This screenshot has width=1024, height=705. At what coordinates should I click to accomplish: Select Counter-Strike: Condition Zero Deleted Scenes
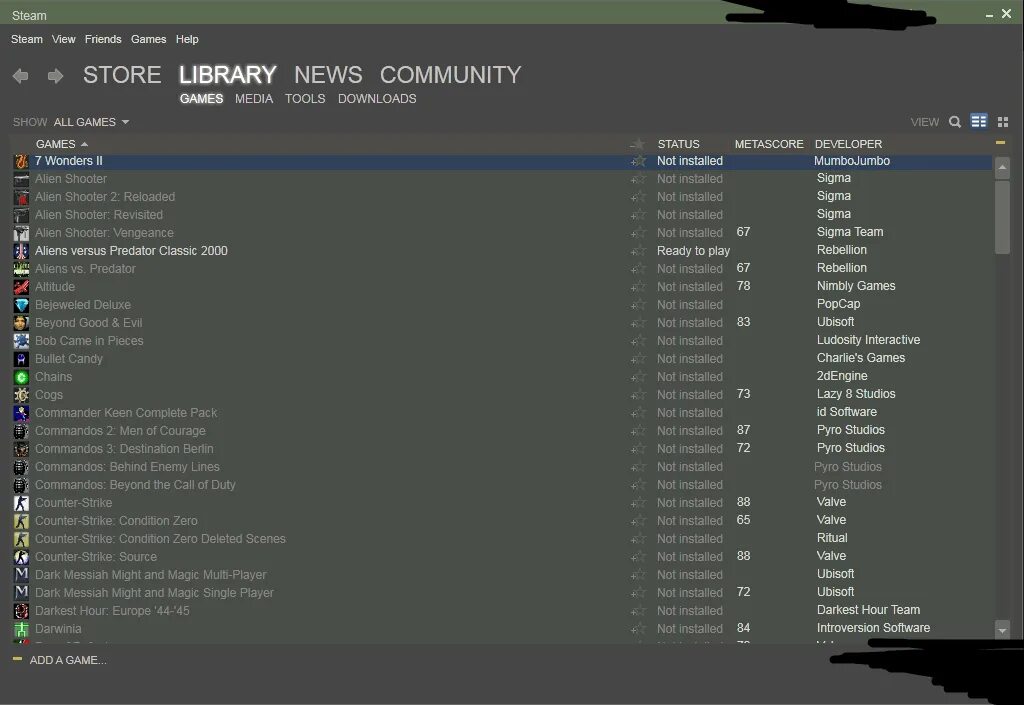coord(502,539)
